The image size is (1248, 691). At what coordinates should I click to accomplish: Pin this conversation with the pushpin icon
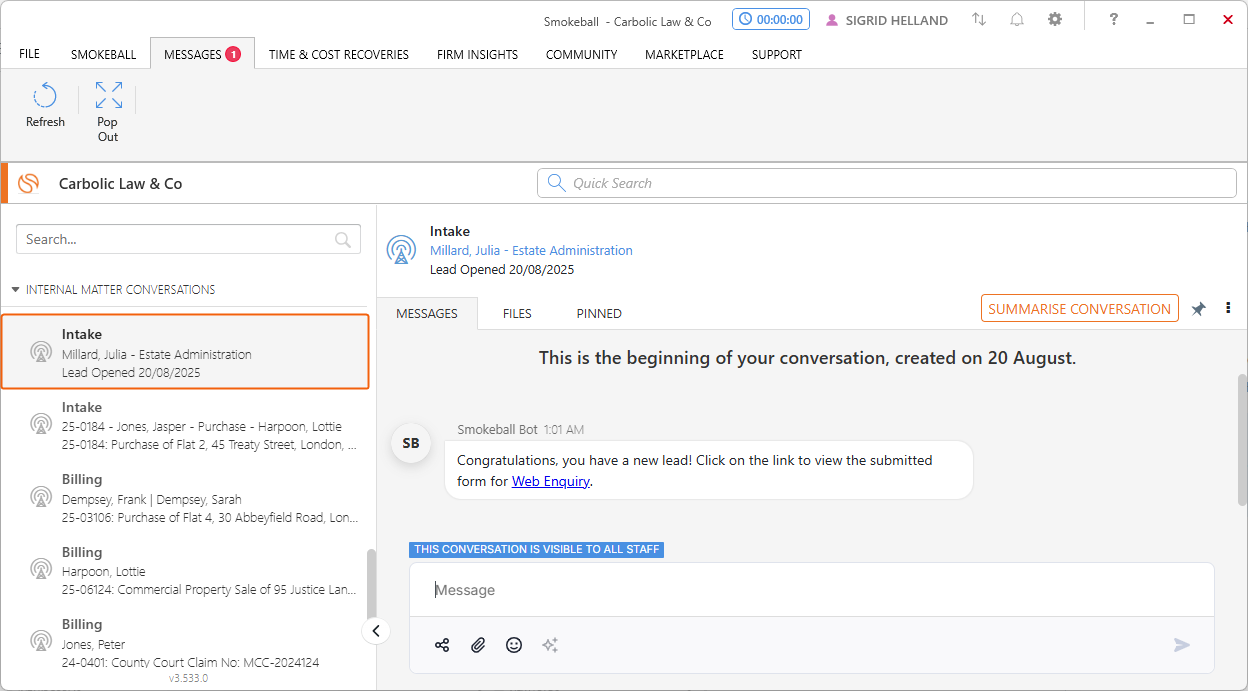(x=1199, y=309)
